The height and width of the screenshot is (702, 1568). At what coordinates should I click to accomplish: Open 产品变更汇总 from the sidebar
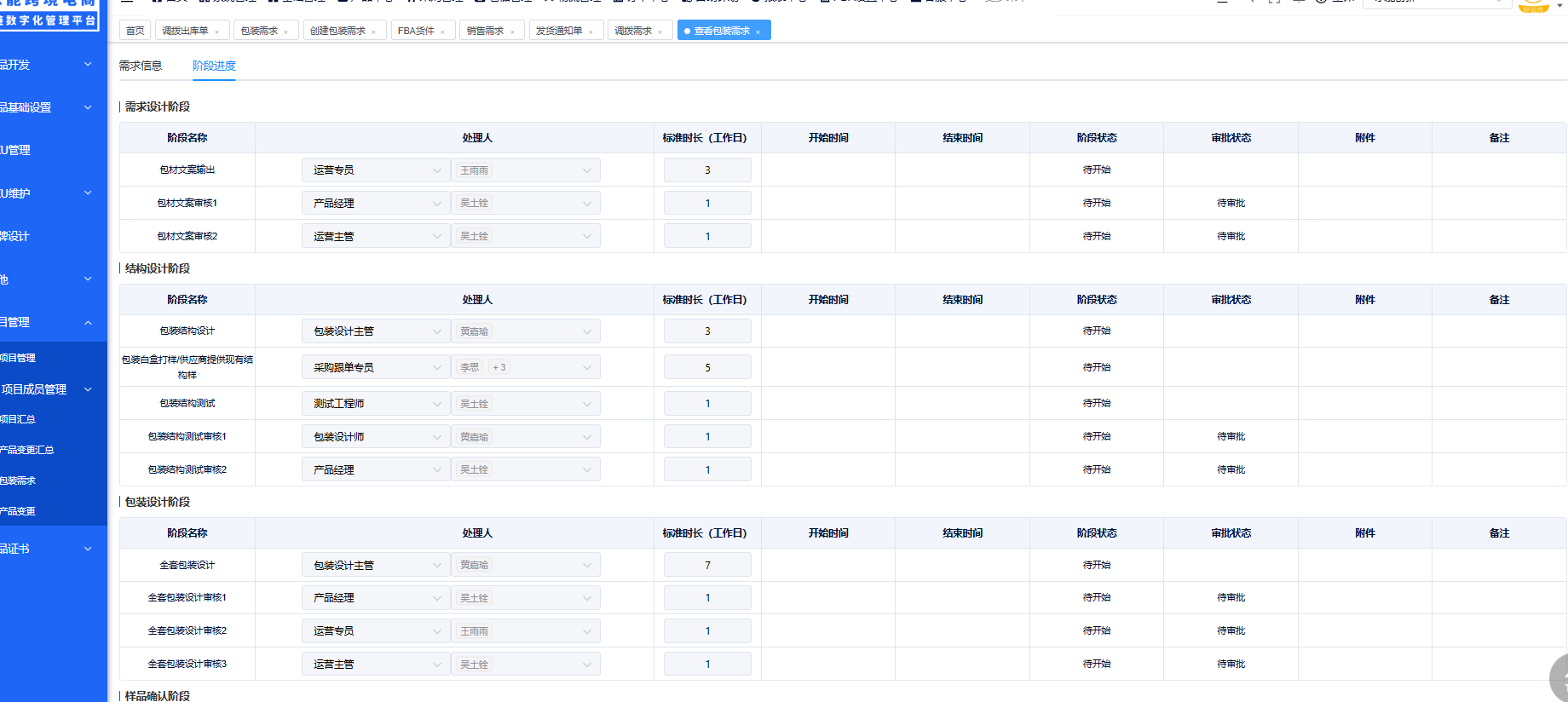(x=27, y=450)
